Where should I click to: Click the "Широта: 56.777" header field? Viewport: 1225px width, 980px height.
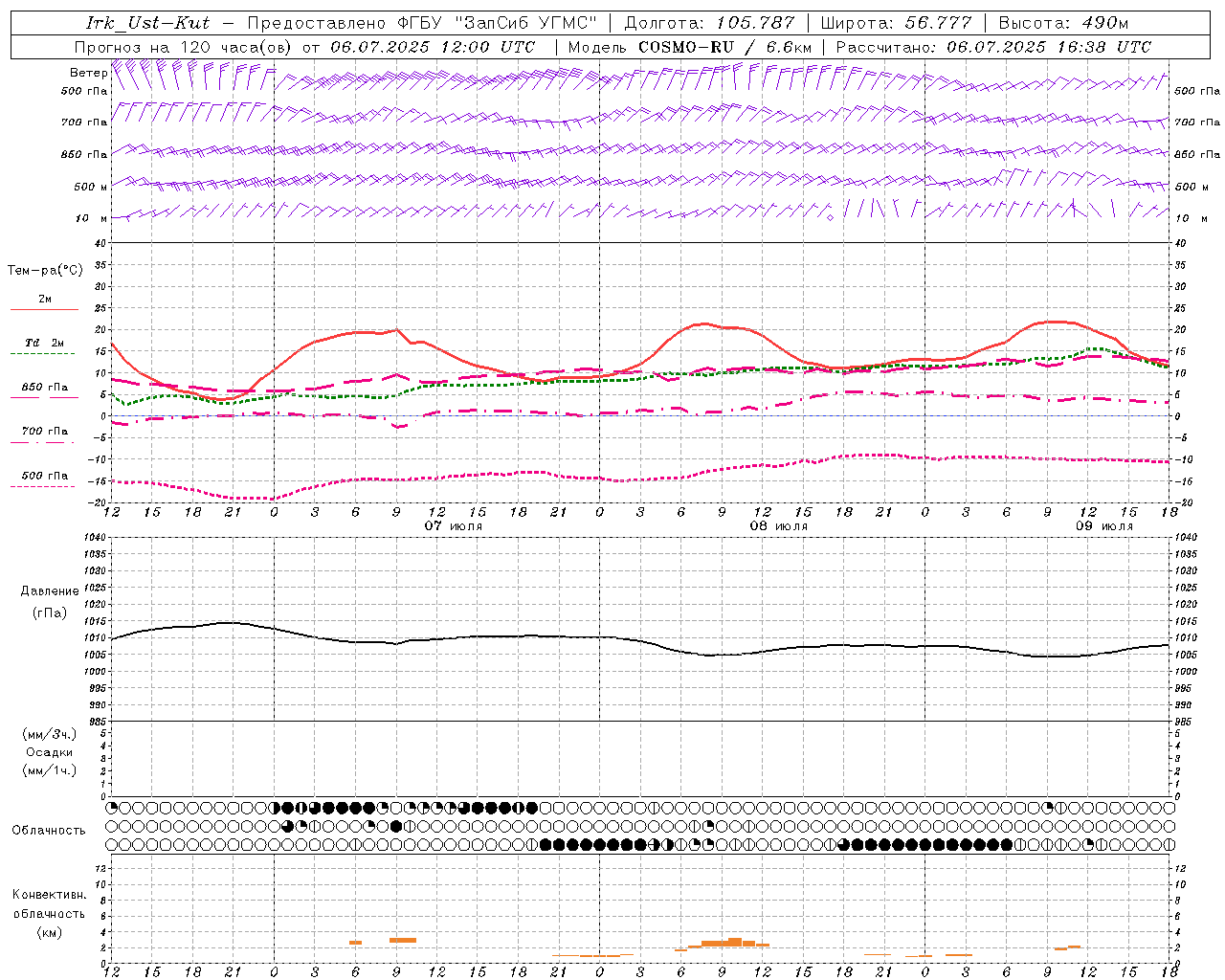pos(897,23)
